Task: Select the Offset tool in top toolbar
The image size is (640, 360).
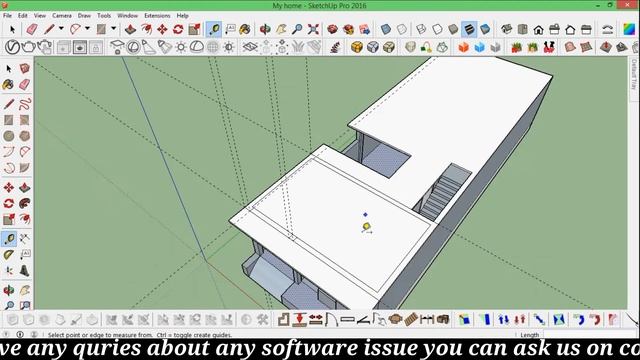Action: coord(146,29)
